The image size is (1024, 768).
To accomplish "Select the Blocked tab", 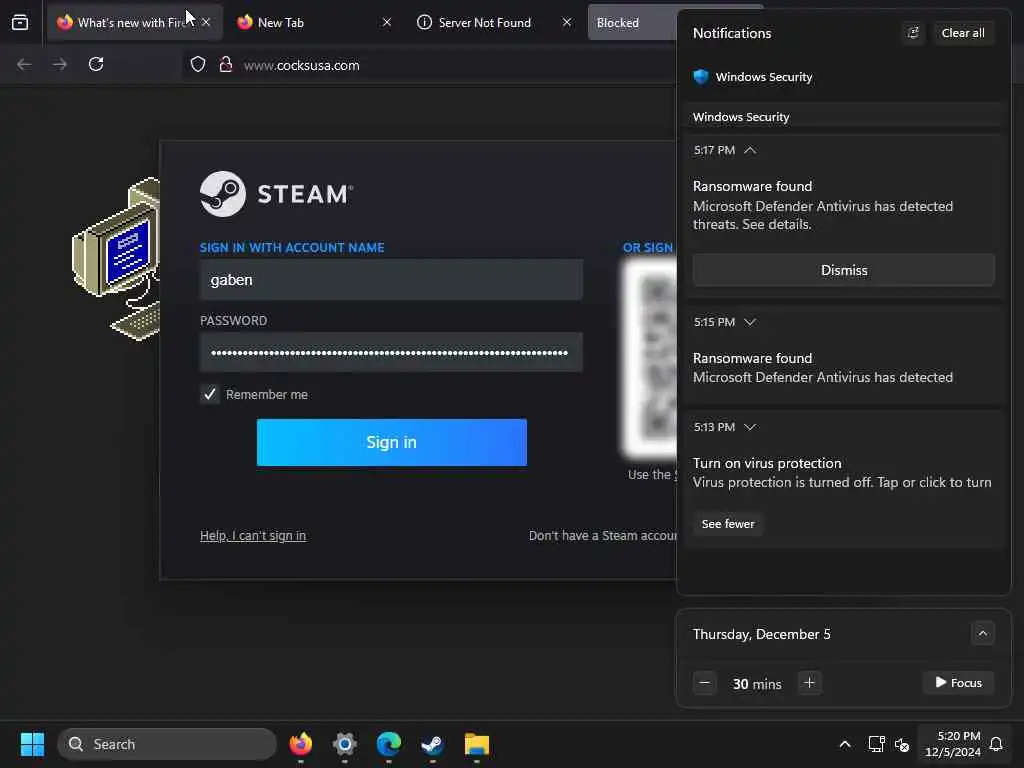I will click(x=632, y=22).
